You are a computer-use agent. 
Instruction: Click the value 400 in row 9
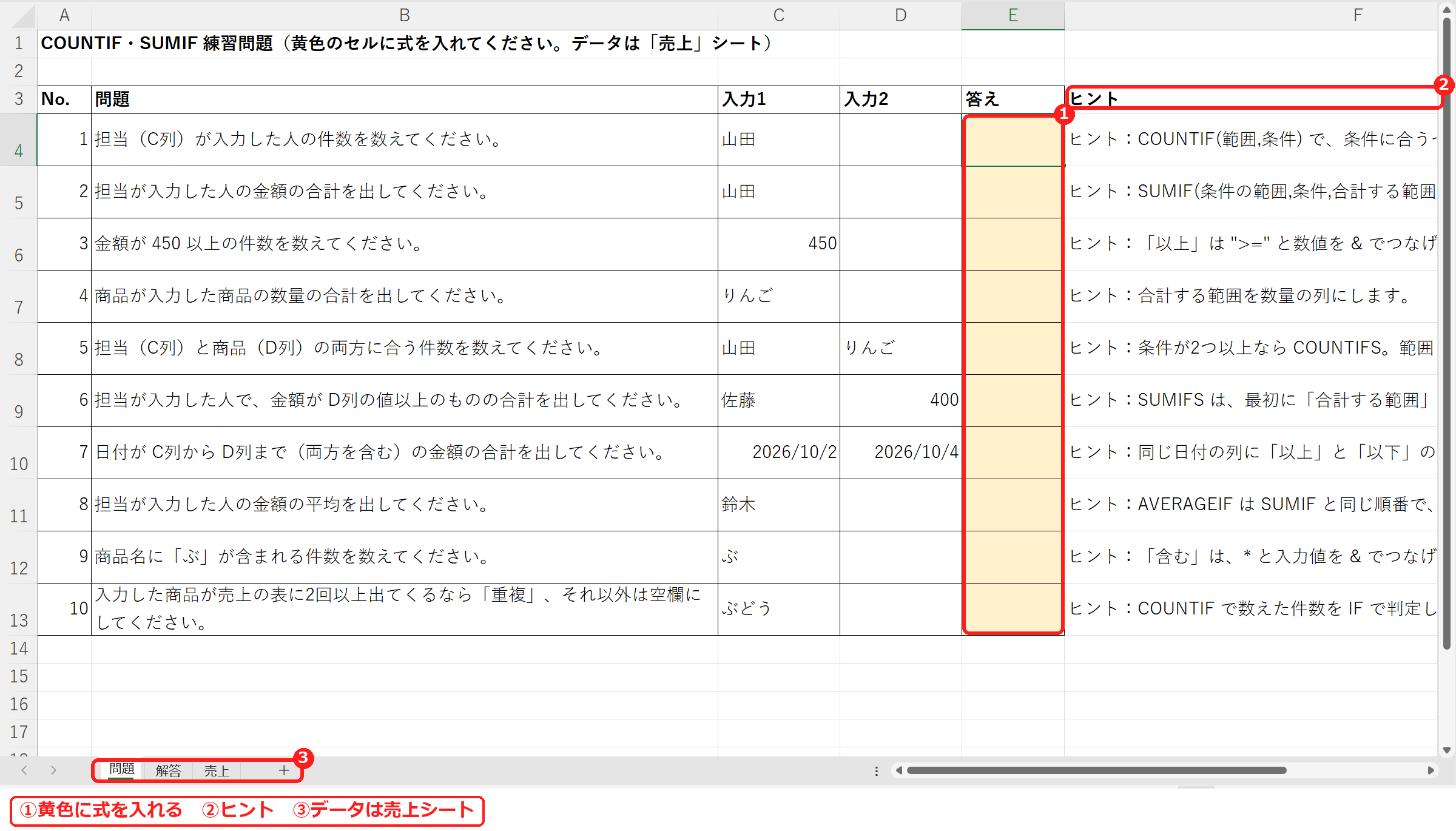[x=944, y=400]
